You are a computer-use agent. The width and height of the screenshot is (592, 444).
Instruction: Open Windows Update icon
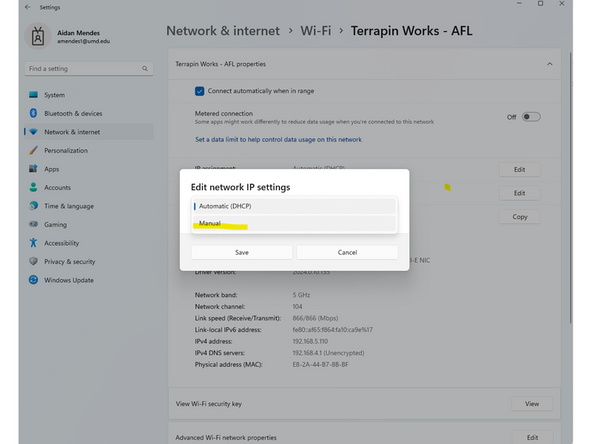pos(33,280)
